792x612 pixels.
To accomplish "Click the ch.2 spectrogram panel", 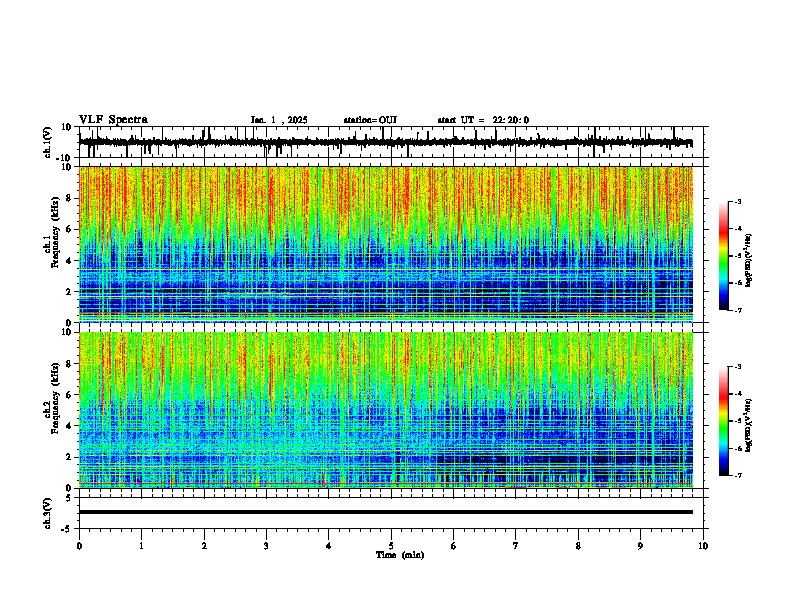I will (386, 410).
